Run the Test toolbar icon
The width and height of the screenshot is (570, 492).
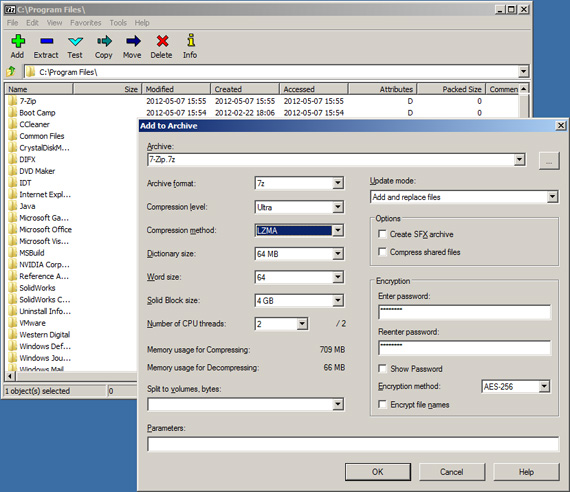pos(75,41)
